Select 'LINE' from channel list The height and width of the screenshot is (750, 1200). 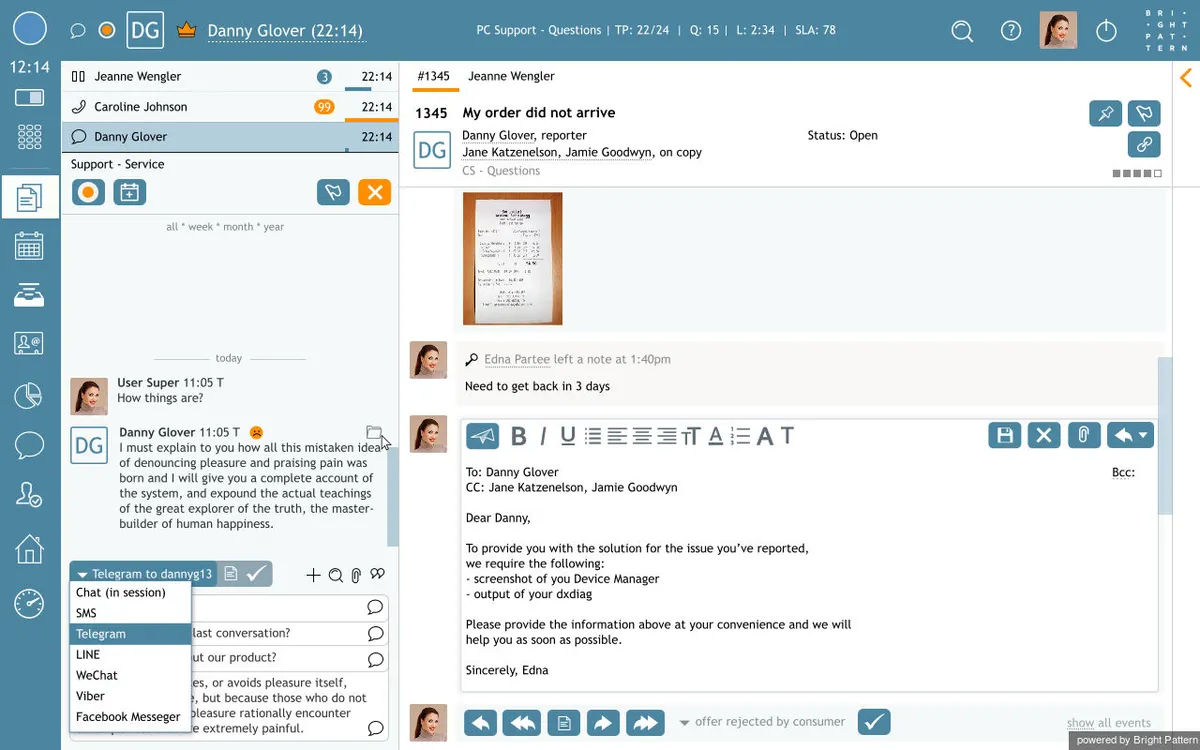(130, 655)
